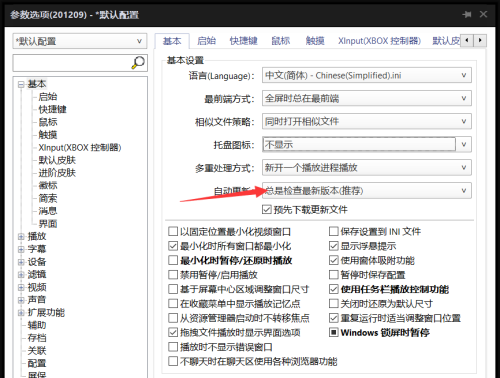Expand the 字幕 tree node
Screen dimensions: 500x378
click(21, 249)
